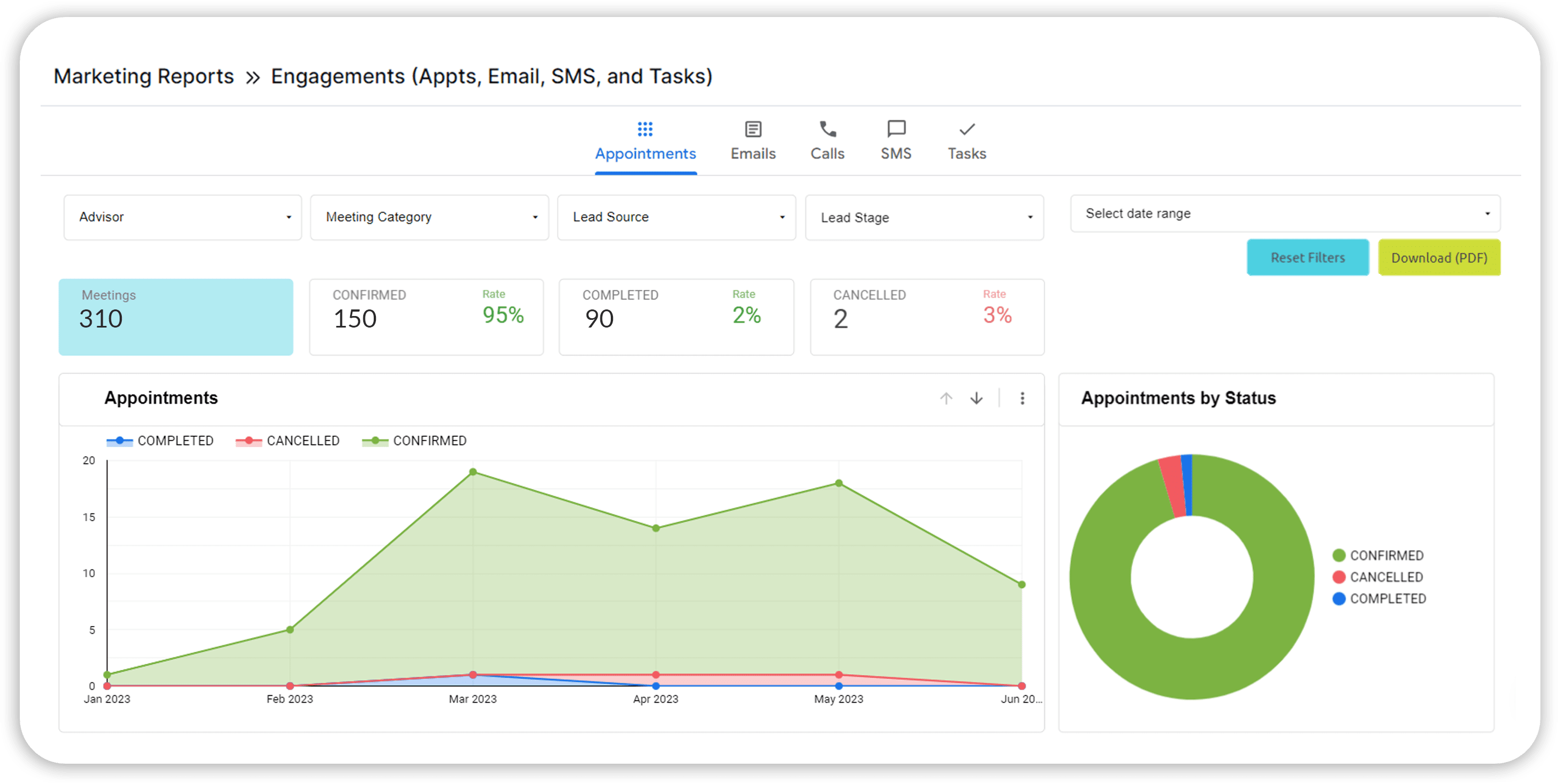Click the drill up arrow icon
Image resolution: width=1558 pixels, height=784 pixels.
[x=946, y=398]
